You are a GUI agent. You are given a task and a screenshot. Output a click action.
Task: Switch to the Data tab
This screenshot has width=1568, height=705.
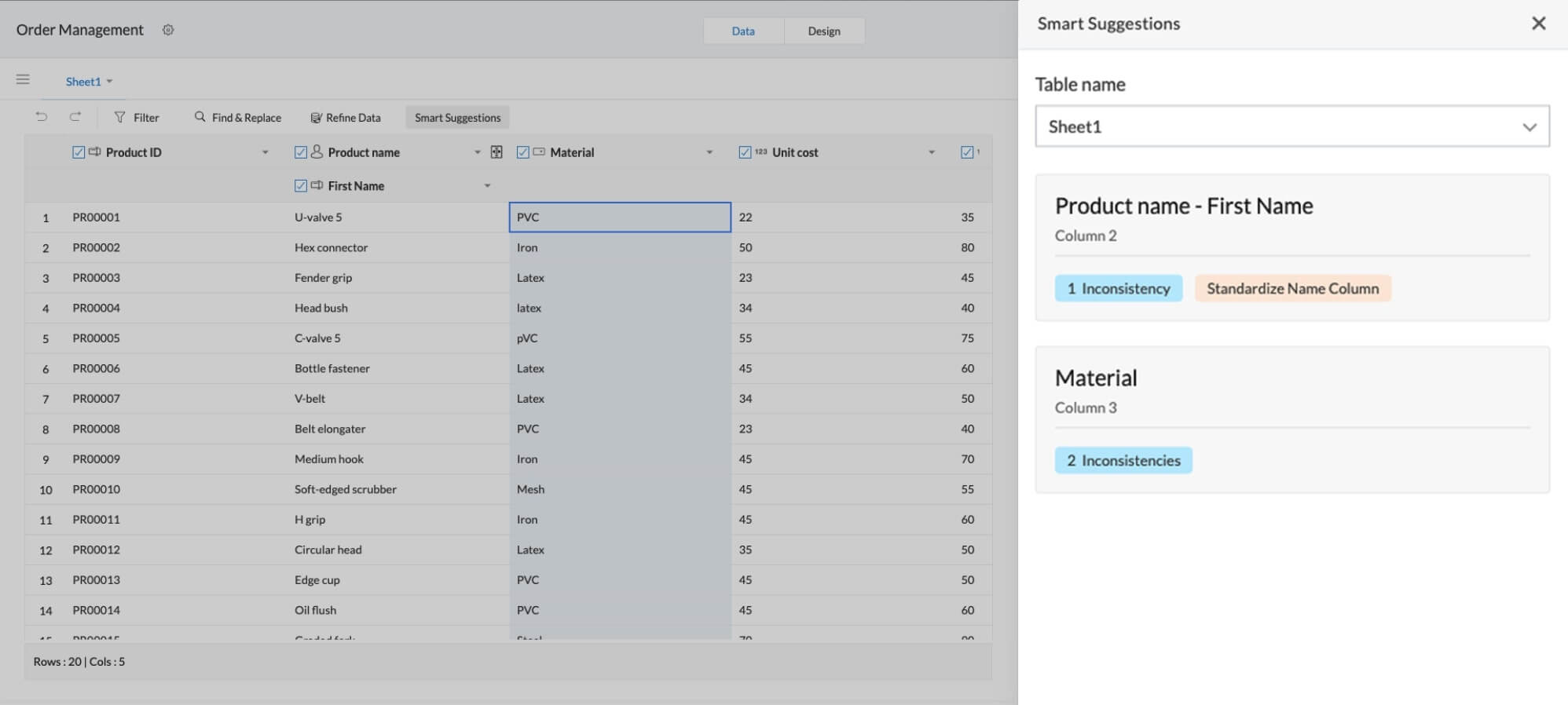(742, 31)
